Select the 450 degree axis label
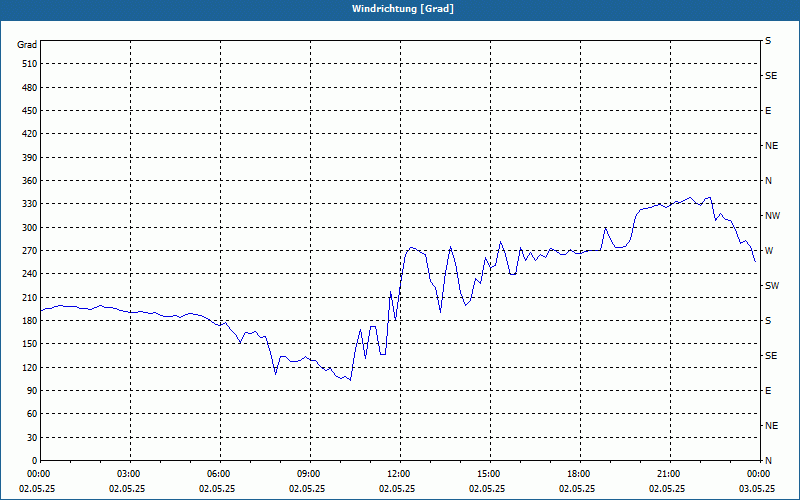Viewport: 800px width, 500px height. click(x=29, y=111)
